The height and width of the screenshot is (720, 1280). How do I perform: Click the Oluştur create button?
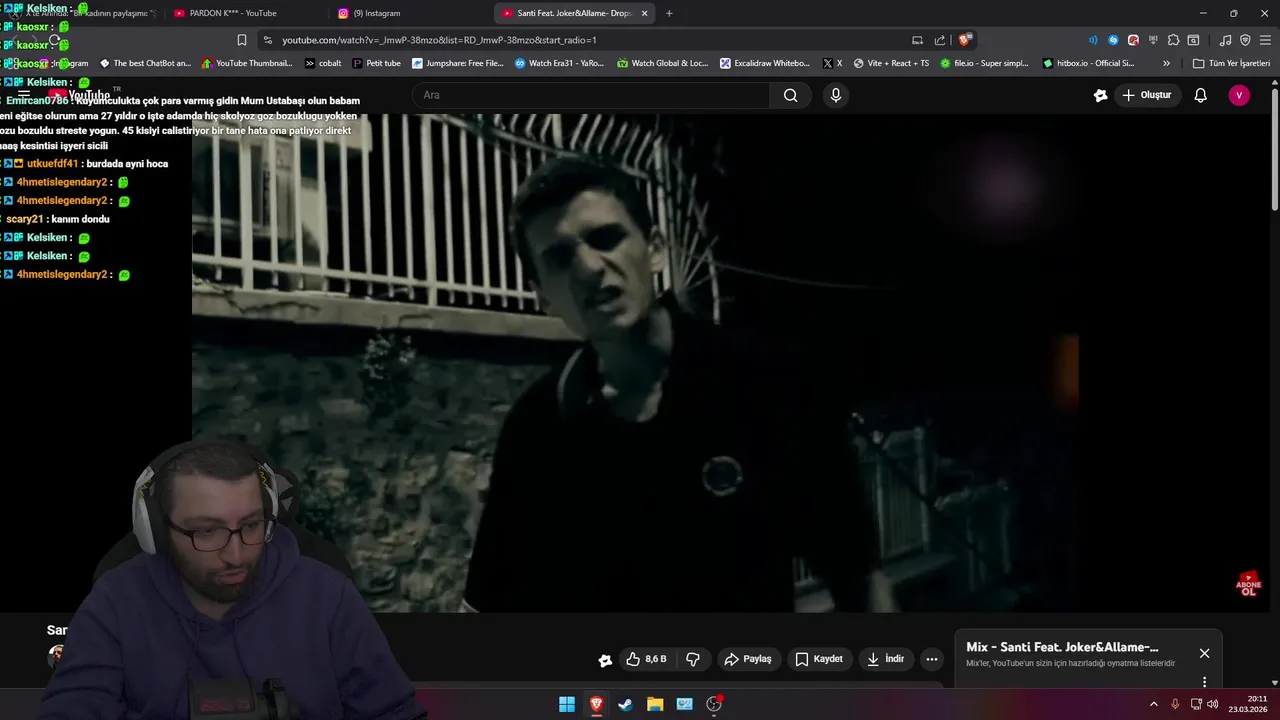1147,95
